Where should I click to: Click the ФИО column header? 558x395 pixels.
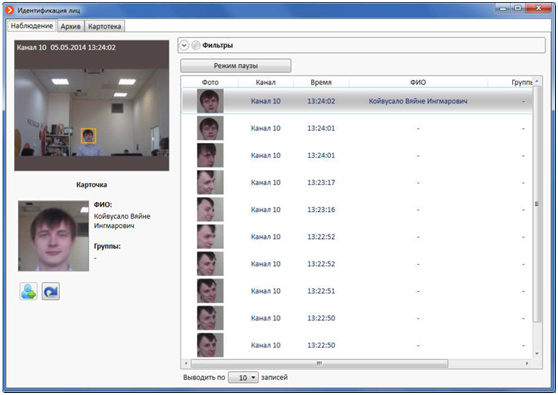pyautogui.click(x=418, y=82)
